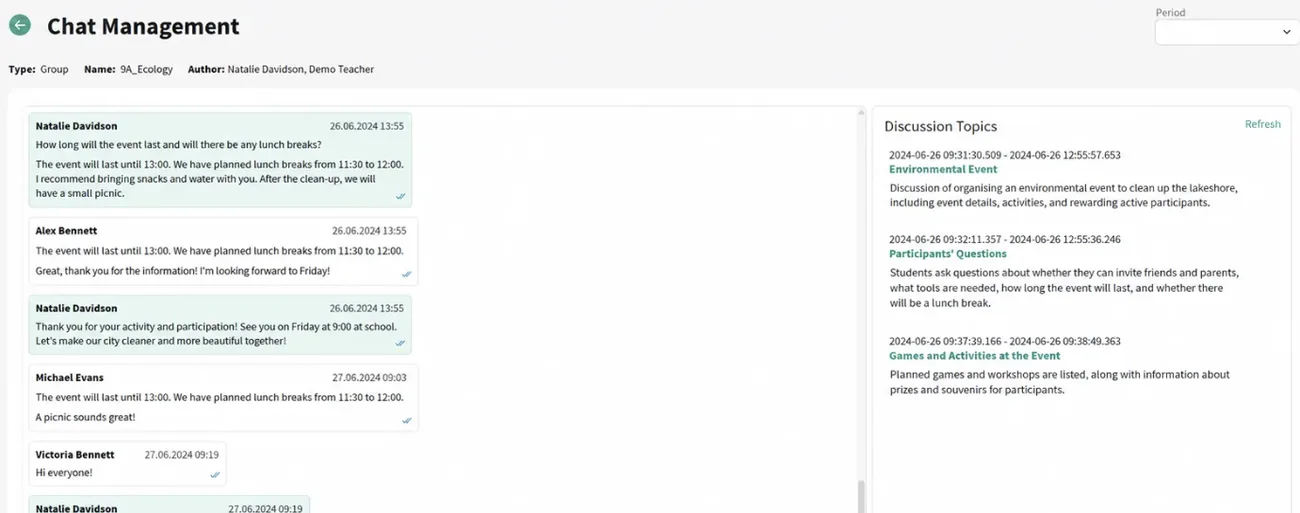The image size is (1300, 513).
Task: Click 'A picnic sounds great!' message
Action: [x=85, y=417]
